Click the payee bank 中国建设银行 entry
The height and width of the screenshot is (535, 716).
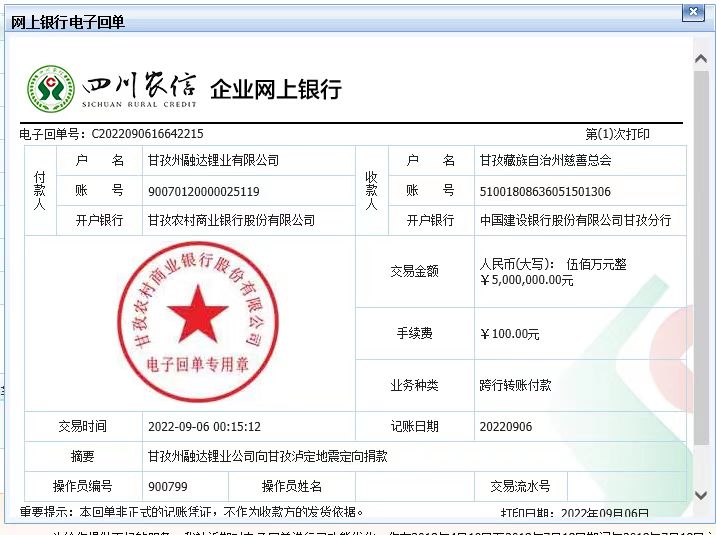pyautogui.click(x=575, y=220)
